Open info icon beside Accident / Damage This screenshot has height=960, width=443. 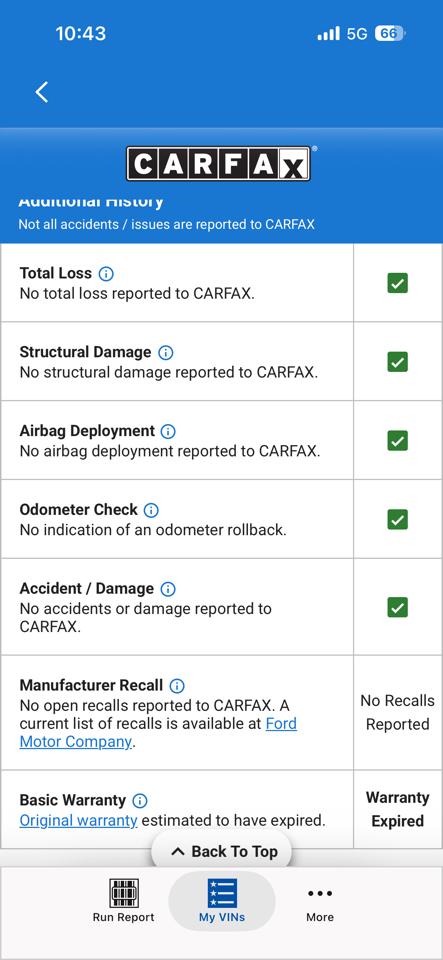[x=168, y=589]
